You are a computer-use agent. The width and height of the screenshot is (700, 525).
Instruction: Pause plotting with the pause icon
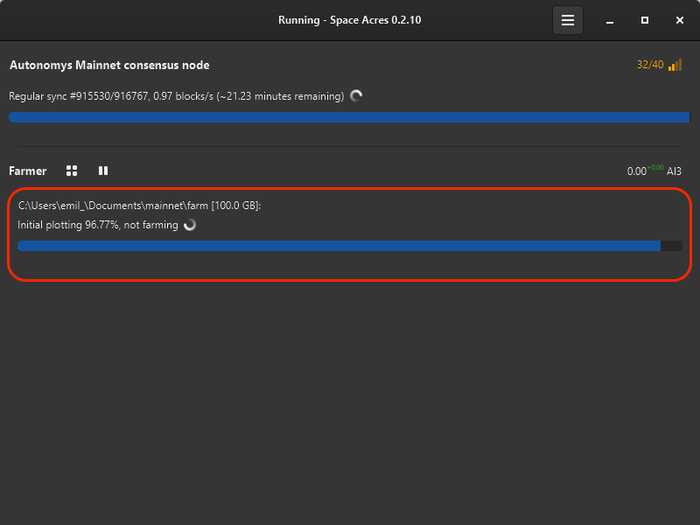click(x=103, y=171)
